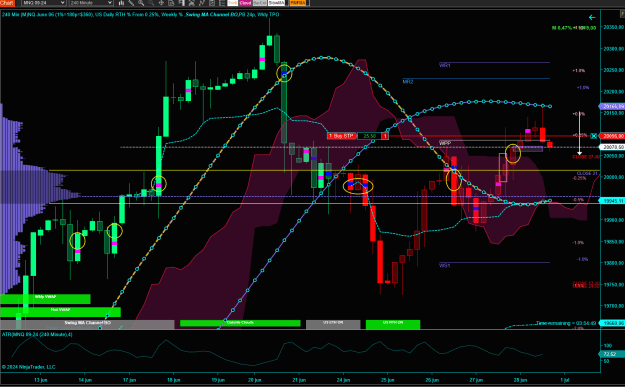Select the zoom in magnifier

click(x=141, y=3)
